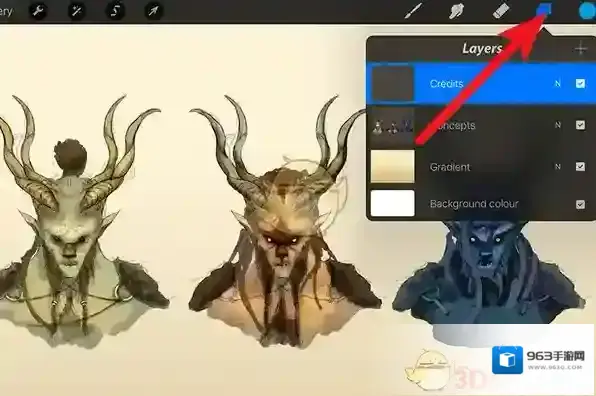Toggle Background colour visibility checkbox
596x396 pixels.
click(x=580, y=204)
